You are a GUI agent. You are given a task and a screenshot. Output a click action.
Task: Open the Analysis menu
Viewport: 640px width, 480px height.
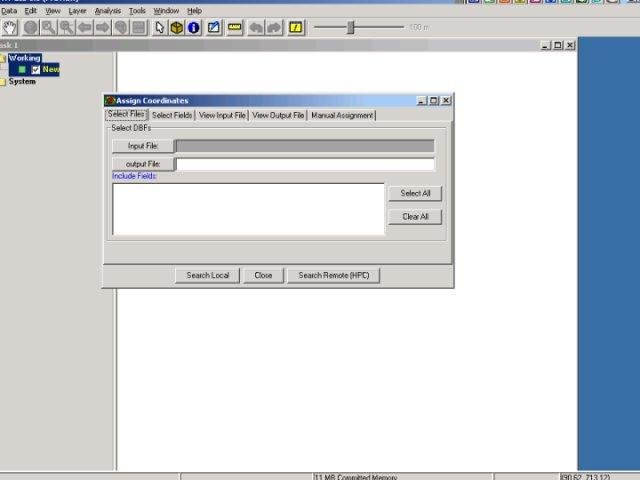click(108, 11)
